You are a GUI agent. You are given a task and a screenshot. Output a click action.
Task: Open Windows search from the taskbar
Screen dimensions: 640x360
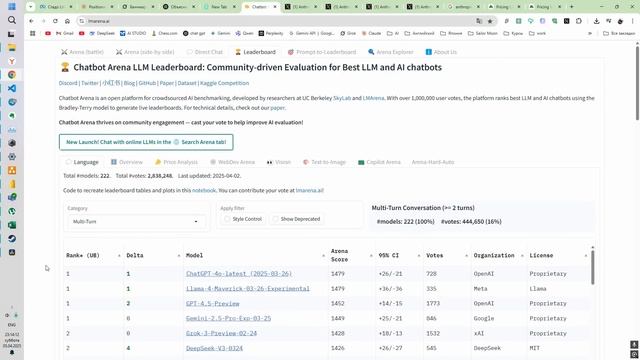click(x=12, y=20)
